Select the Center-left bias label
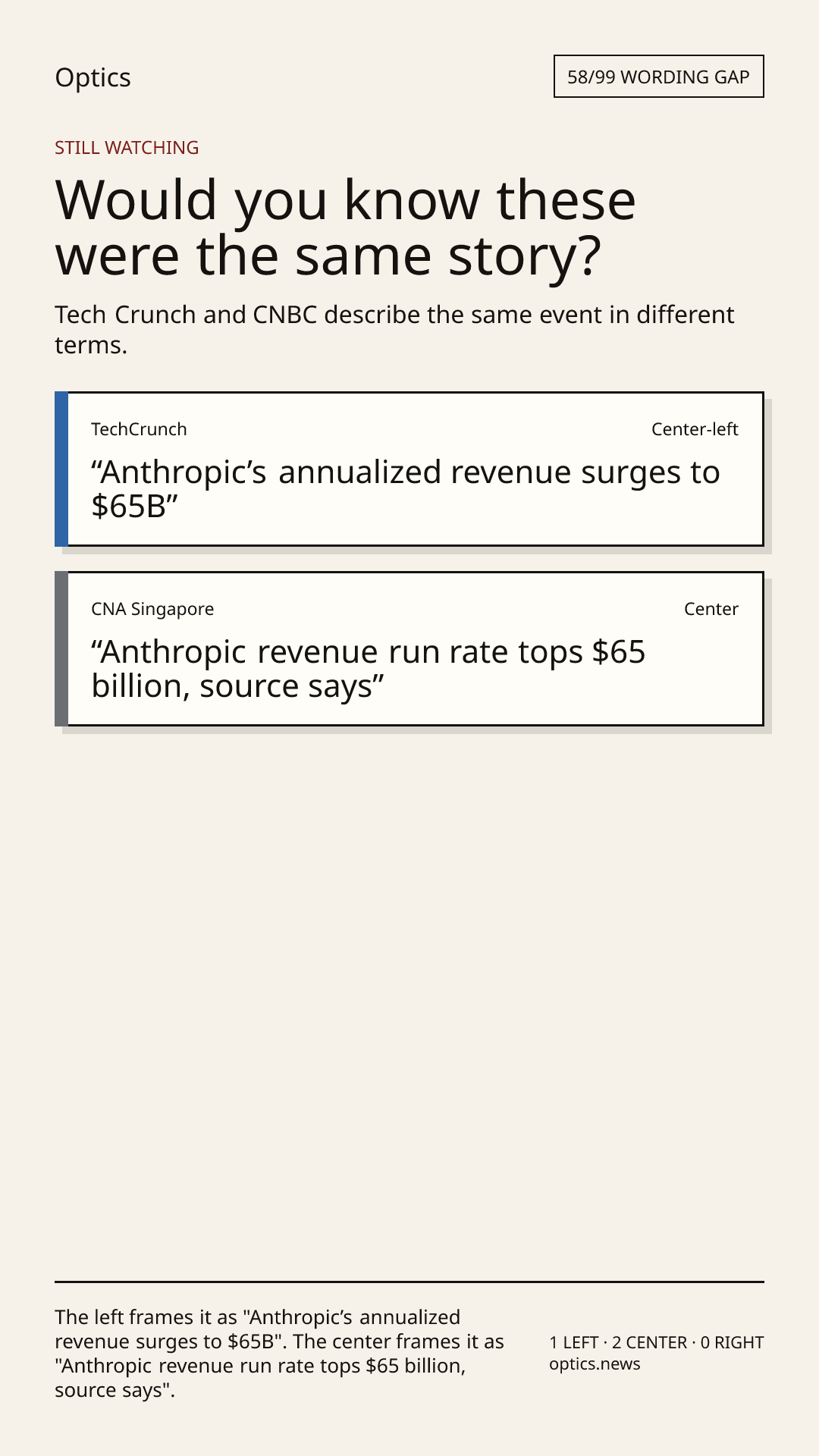 pyautogui.click(x=695, y=429)
